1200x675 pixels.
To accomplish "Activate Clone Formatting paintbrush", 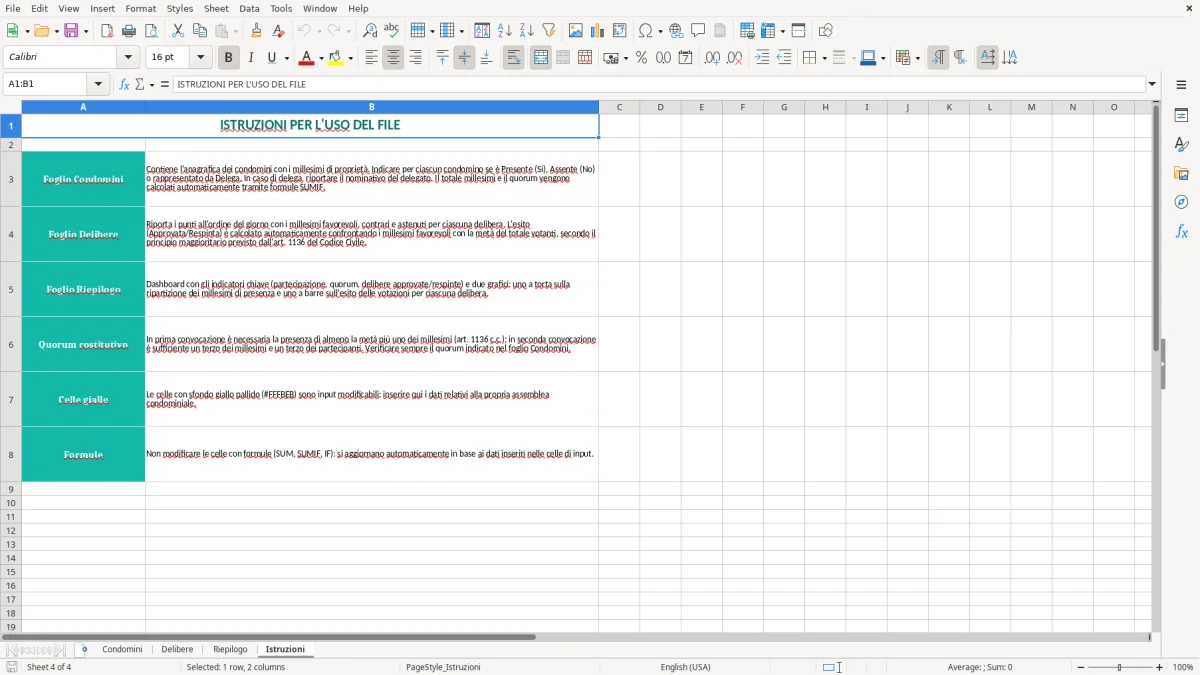I will [x=256, y=31].
